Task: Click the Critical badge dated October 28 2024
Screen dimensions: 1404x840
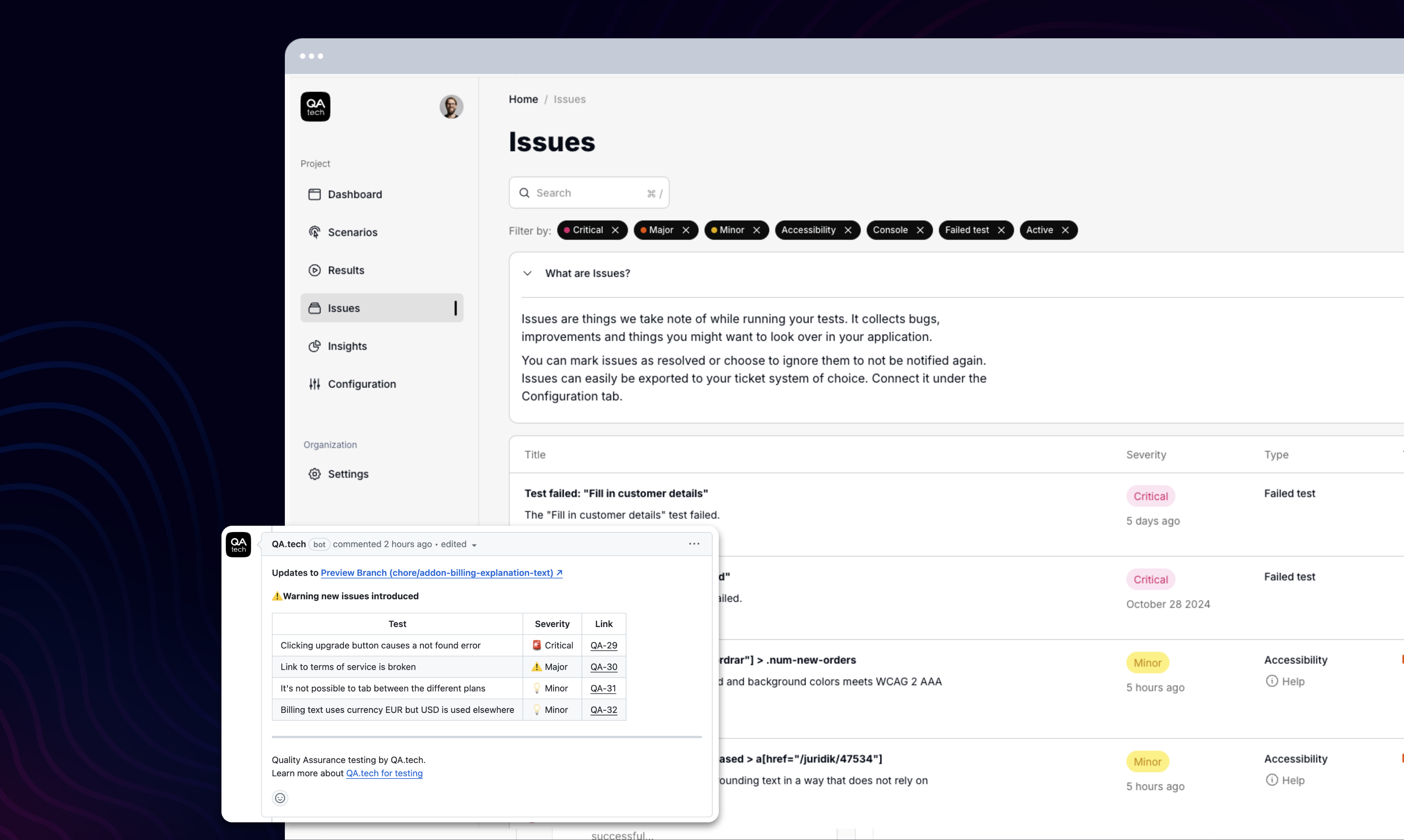Action: click(x=1150, y=579)
